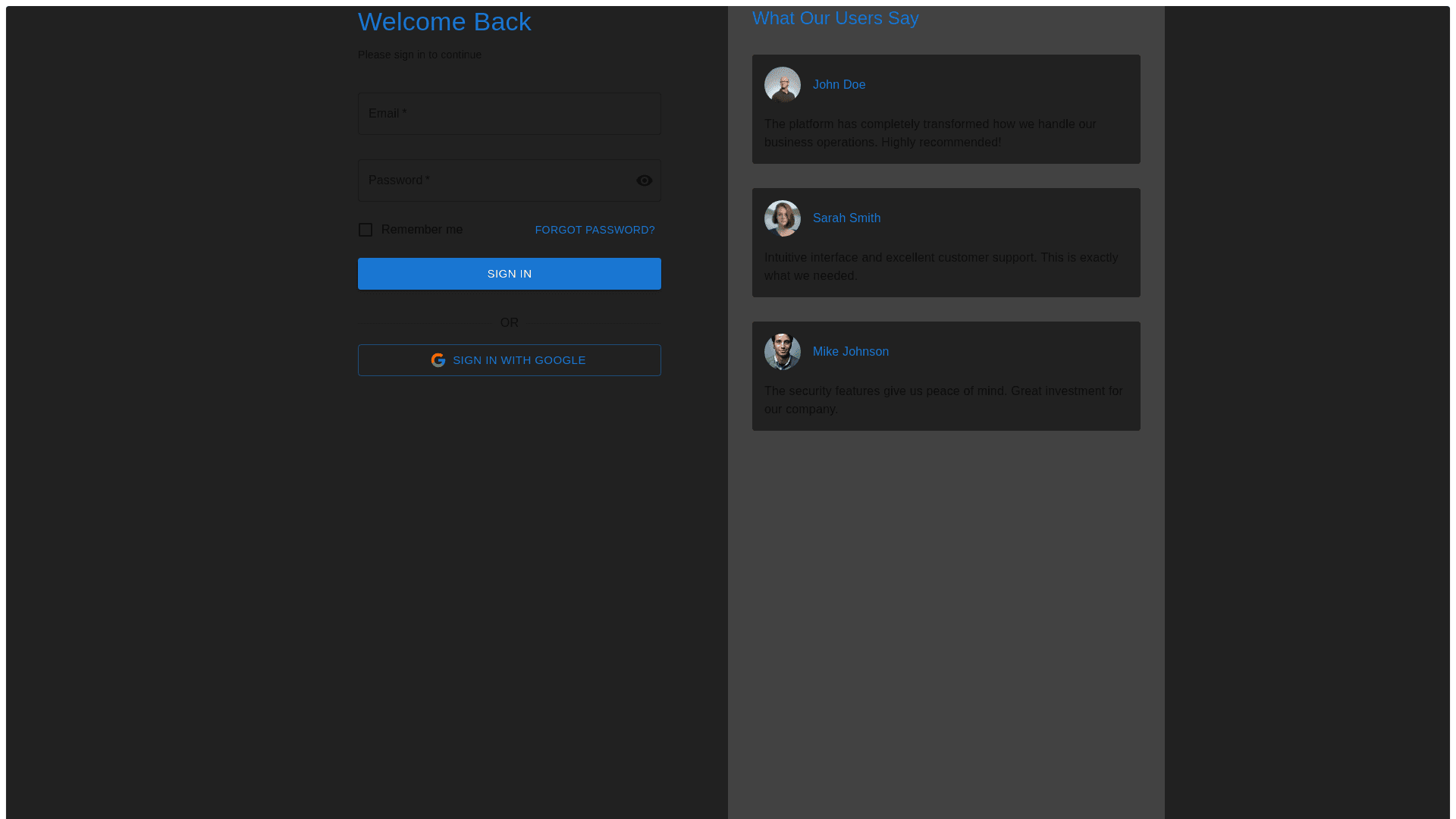The image size is (1456, 819).
Task: Click the What Our Users Say heading
Action: point(835,18)
